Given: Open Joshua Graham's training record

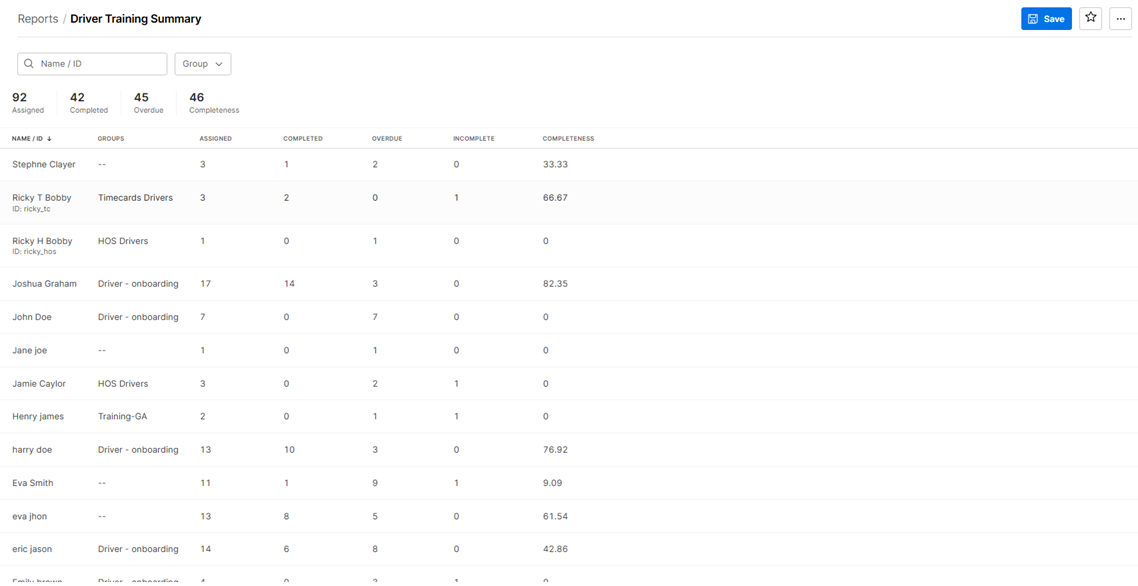Looking at the screenshot, I should [44, 284].
